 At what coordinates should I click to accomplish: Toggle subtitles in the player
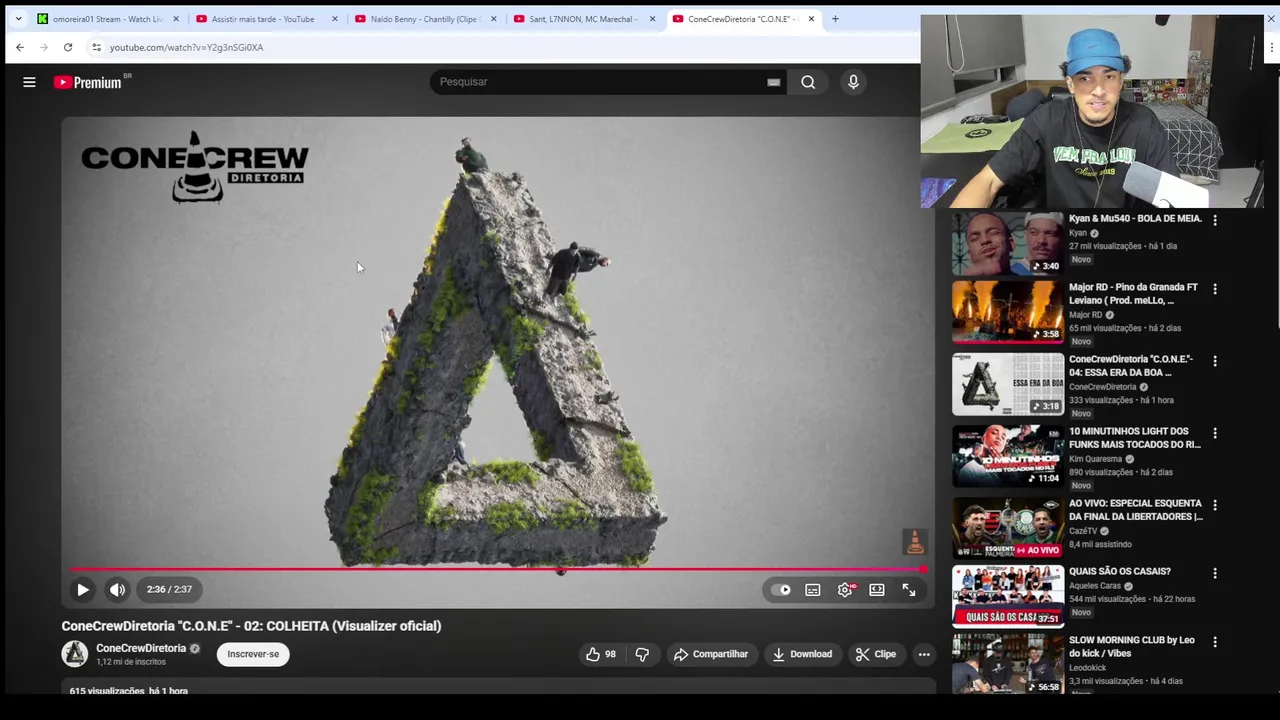[x=813, y=590]
